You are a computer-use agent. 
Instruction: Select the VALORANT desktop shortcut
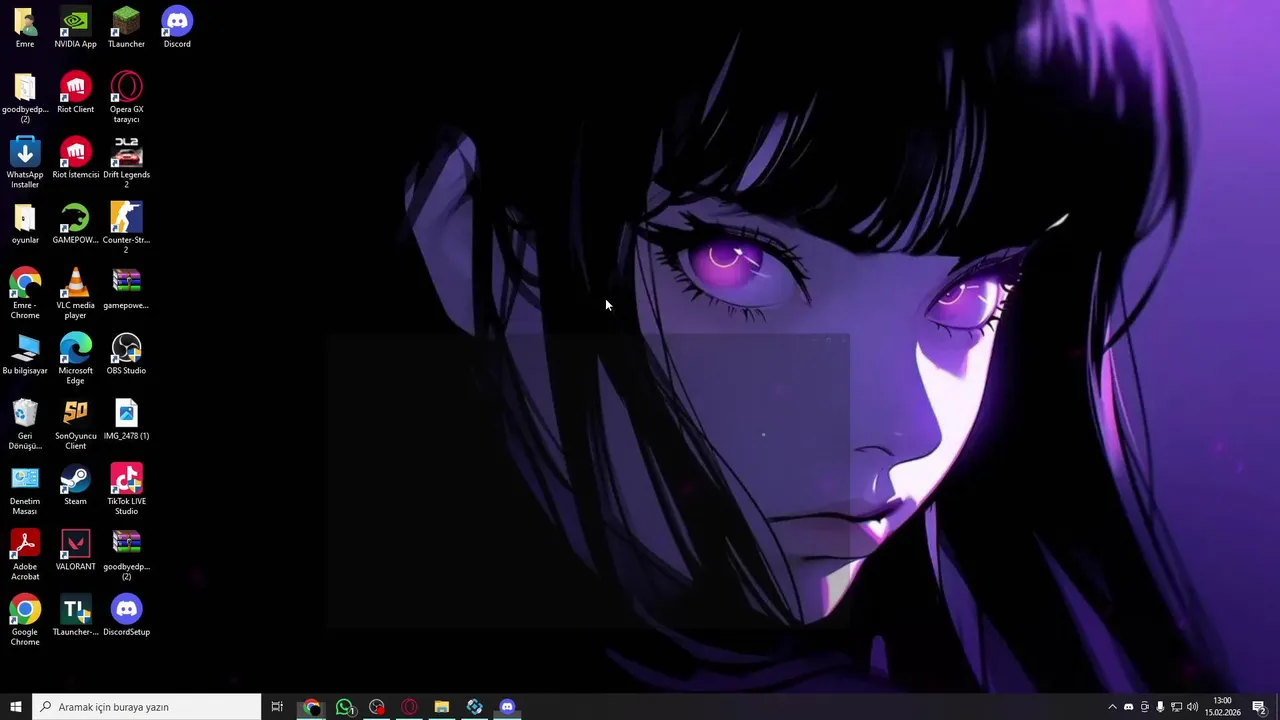[75, 550]
